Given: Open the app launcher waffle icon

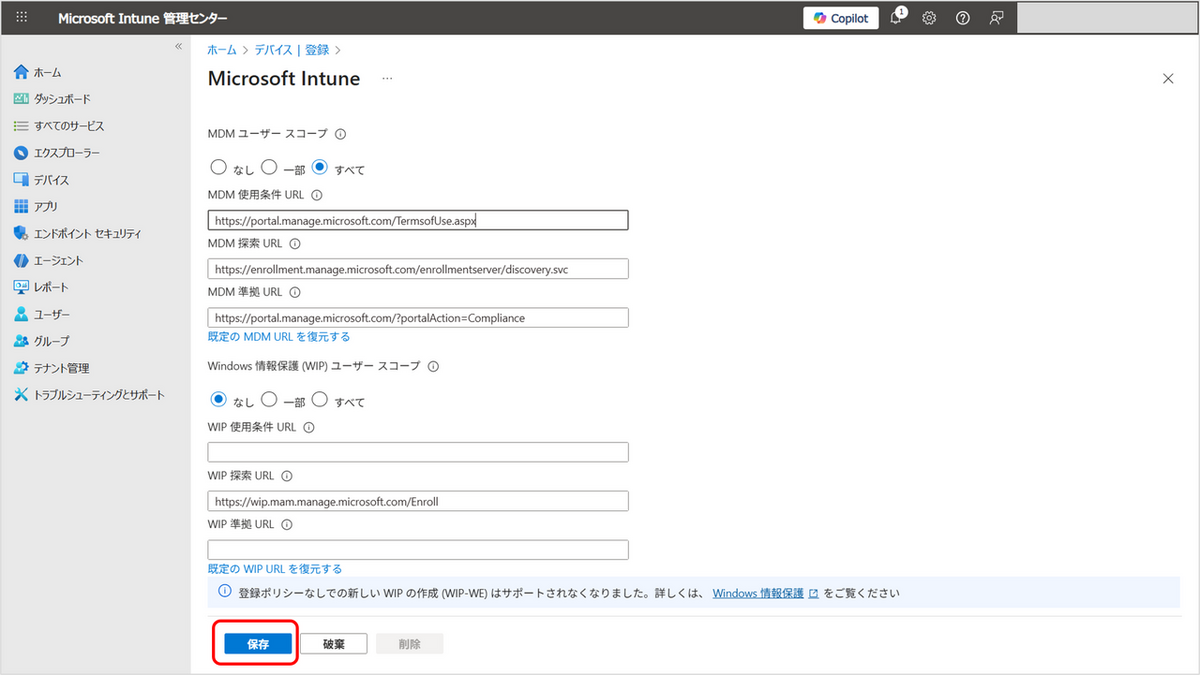Looking at the screenshot, I should [x=22, y=18].
